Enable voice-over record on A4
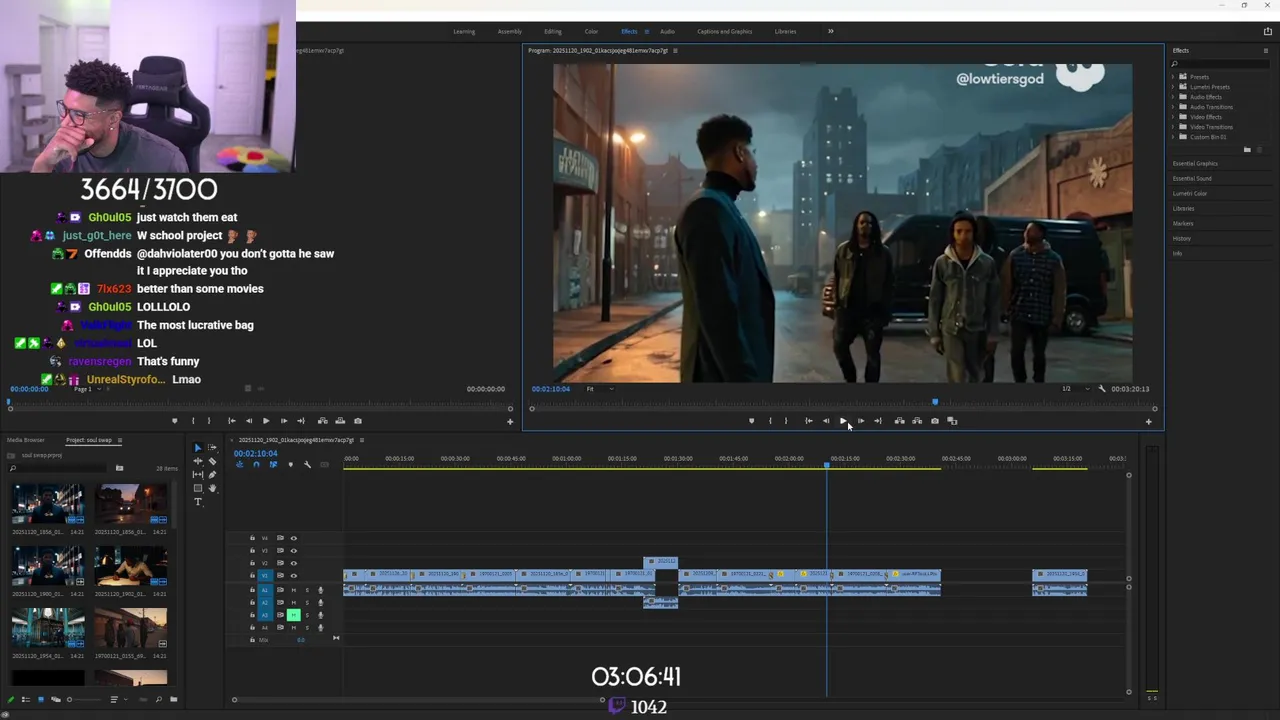 320,628
